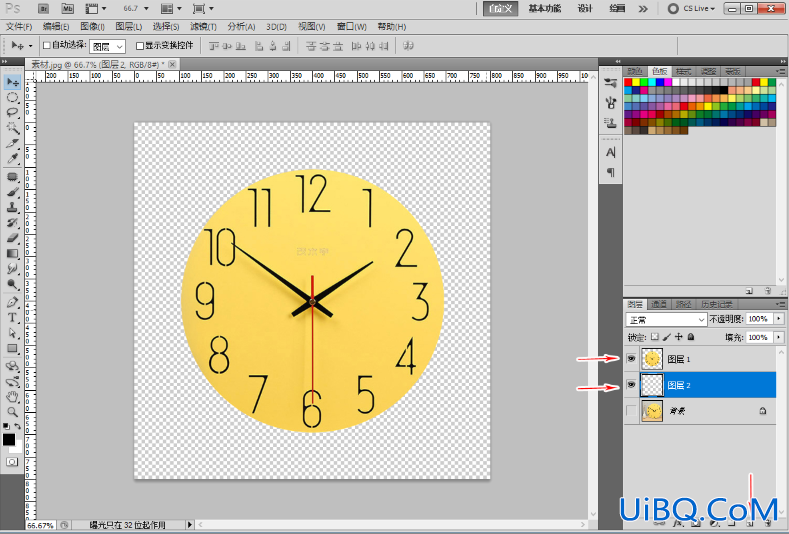
Task: Enable the 自动选择 checkbox
Action: (x=47, y=45)
